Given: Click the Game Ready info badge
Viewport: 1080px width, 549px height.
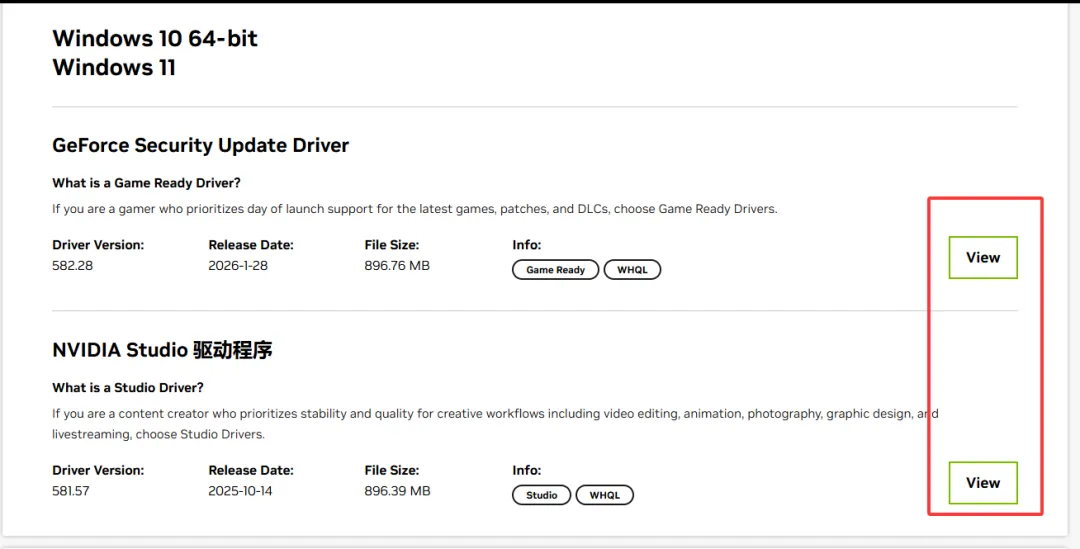Looking at the screenshot, I should point(555,270).
